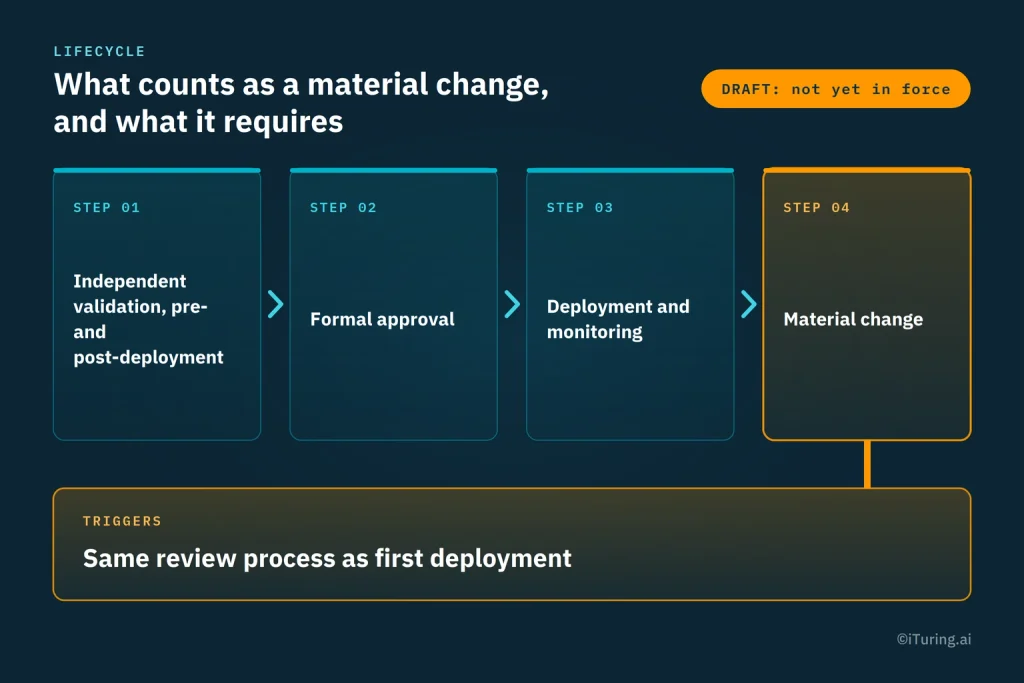Click the LIFECYCLE label above the title

point(99,51)
